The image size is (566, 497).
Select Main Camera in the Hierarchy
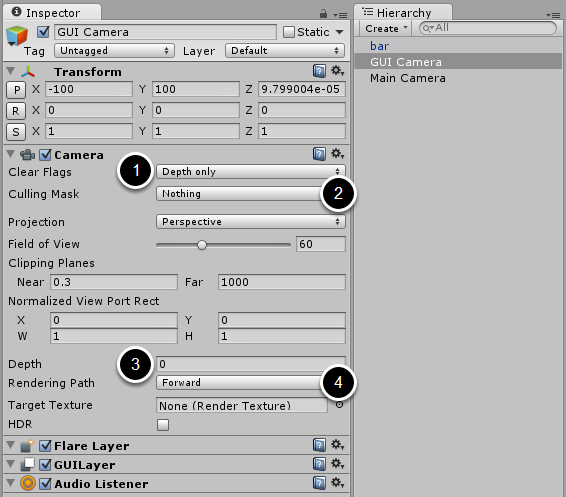click(x=408, y=78)
